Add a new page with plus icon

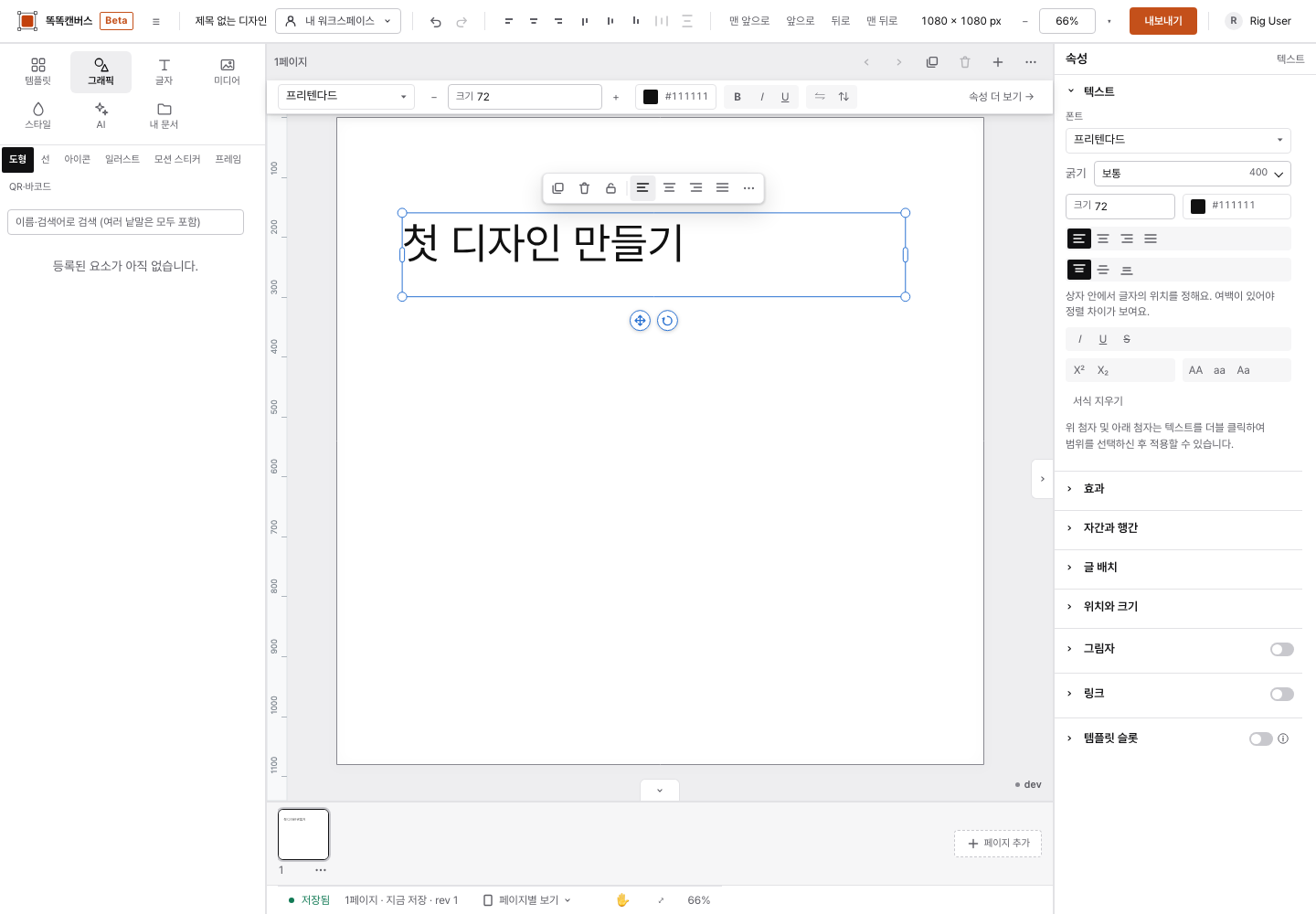point(998,62)
